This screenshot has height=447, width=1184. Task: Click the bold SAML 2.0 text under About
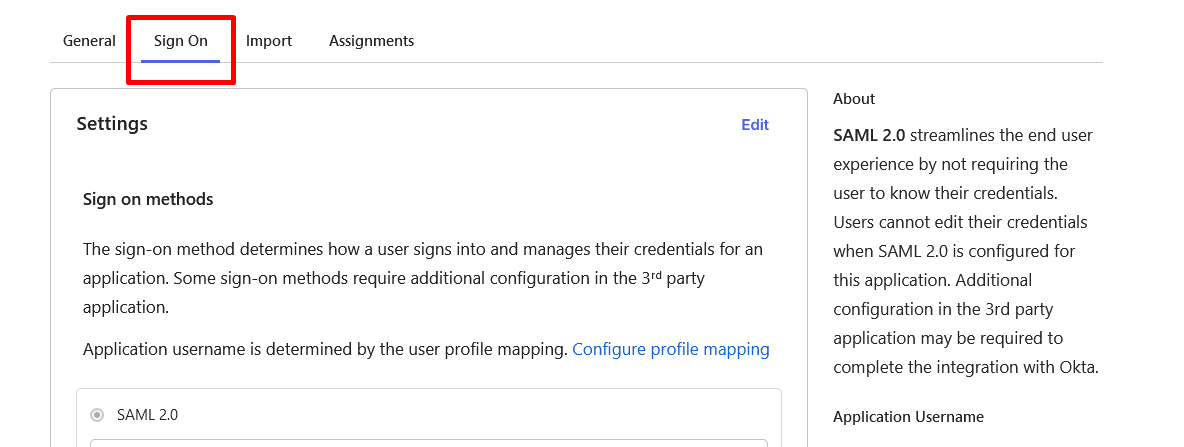[869, 135]
